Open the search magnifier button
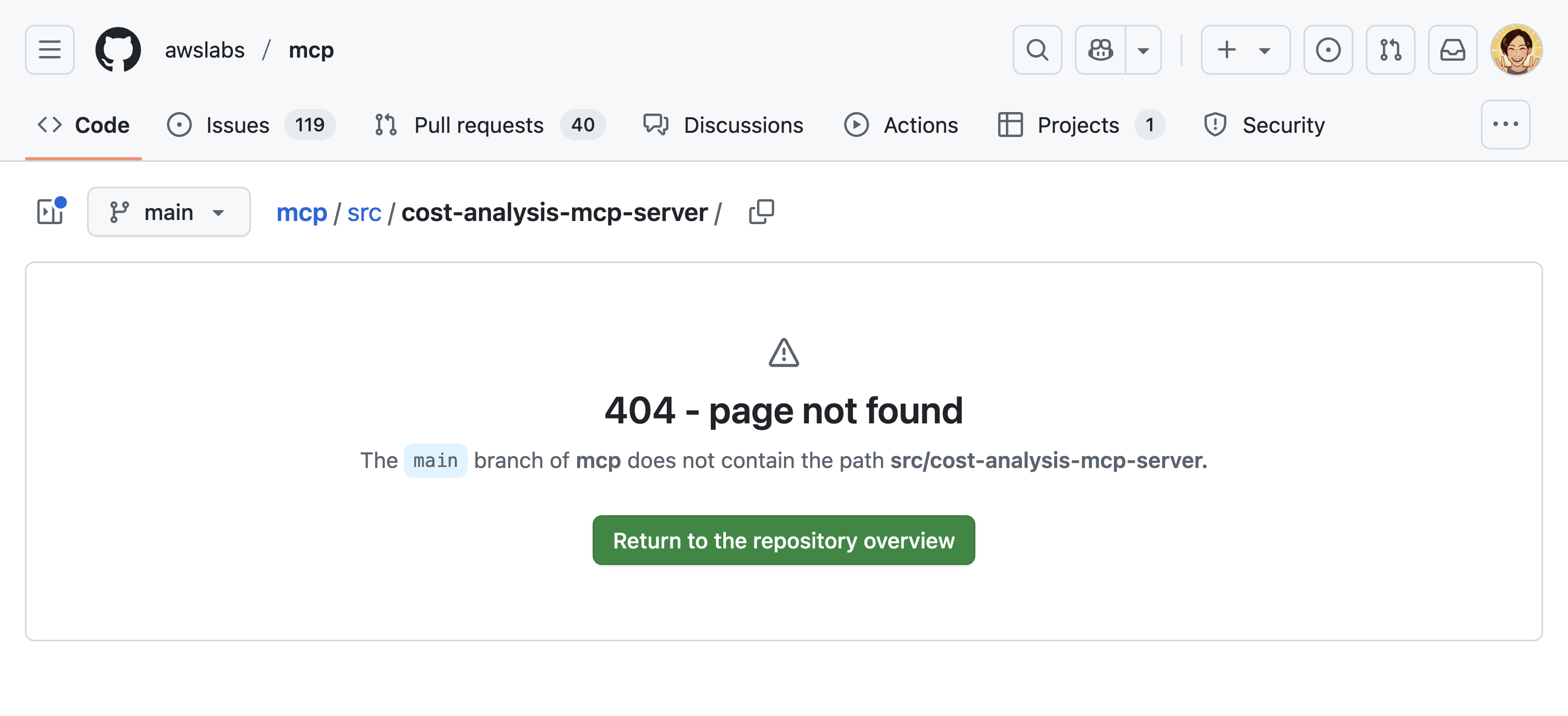Viewport: 1568px width, 716px height. [1037, 50]
